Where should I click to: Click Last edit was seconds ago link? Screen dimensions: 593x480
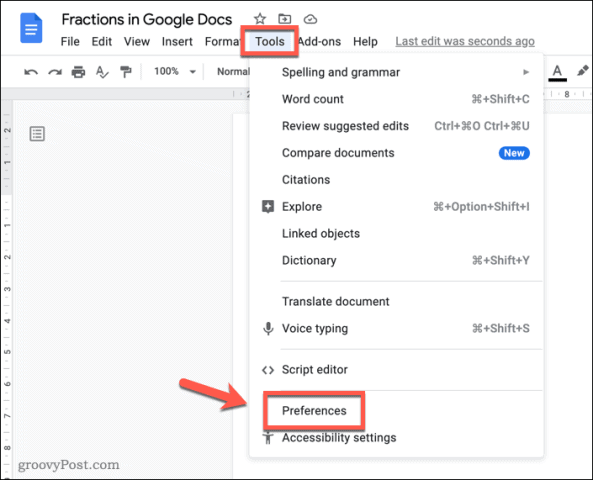(465, 41)
